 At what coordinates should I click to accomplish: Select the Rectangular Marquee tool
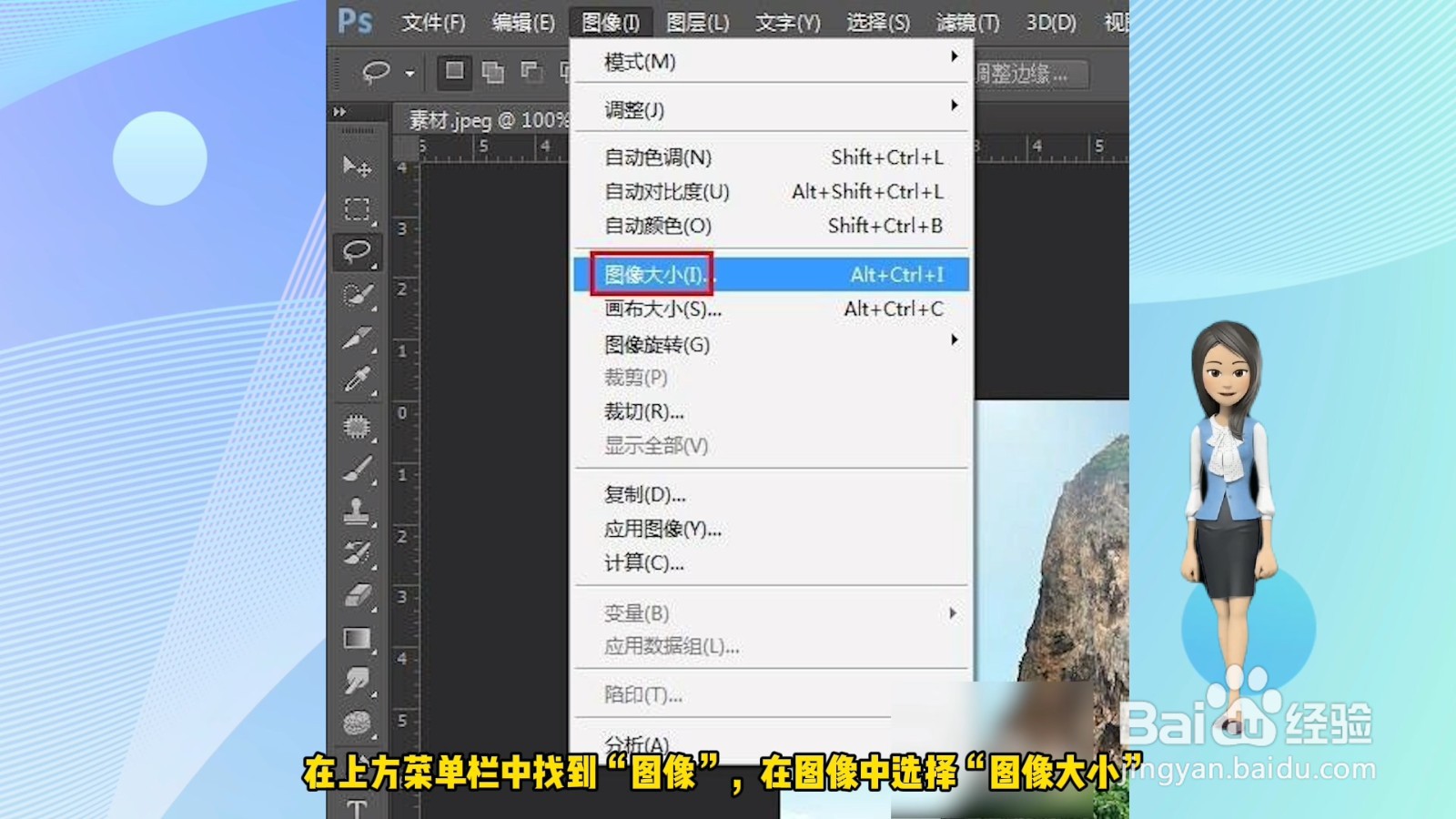pyautogui.click(x=357, y=209)
